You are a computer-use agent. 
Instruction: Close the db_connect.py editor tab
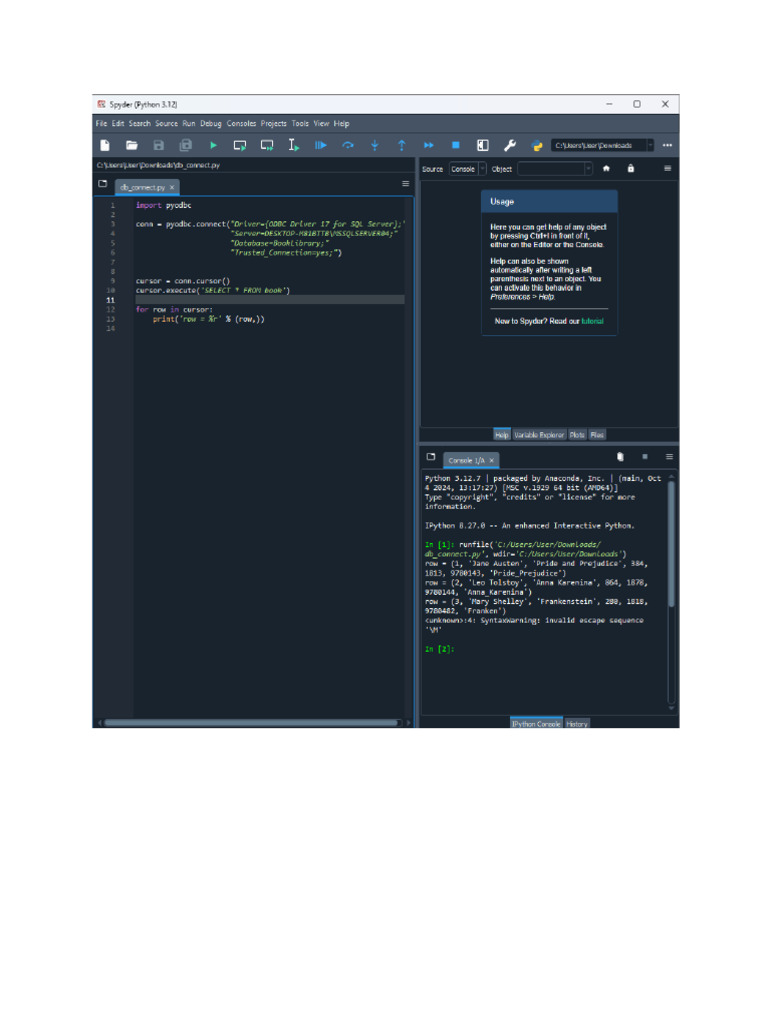[x=172, y=187]
